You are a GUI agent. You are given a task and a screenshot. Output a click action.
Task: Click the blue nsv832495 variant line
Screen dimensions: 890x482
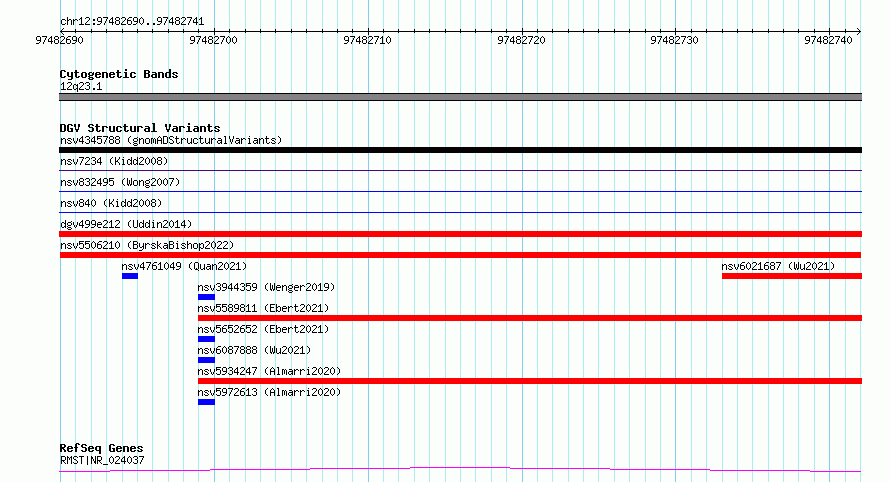click(460, 191)
